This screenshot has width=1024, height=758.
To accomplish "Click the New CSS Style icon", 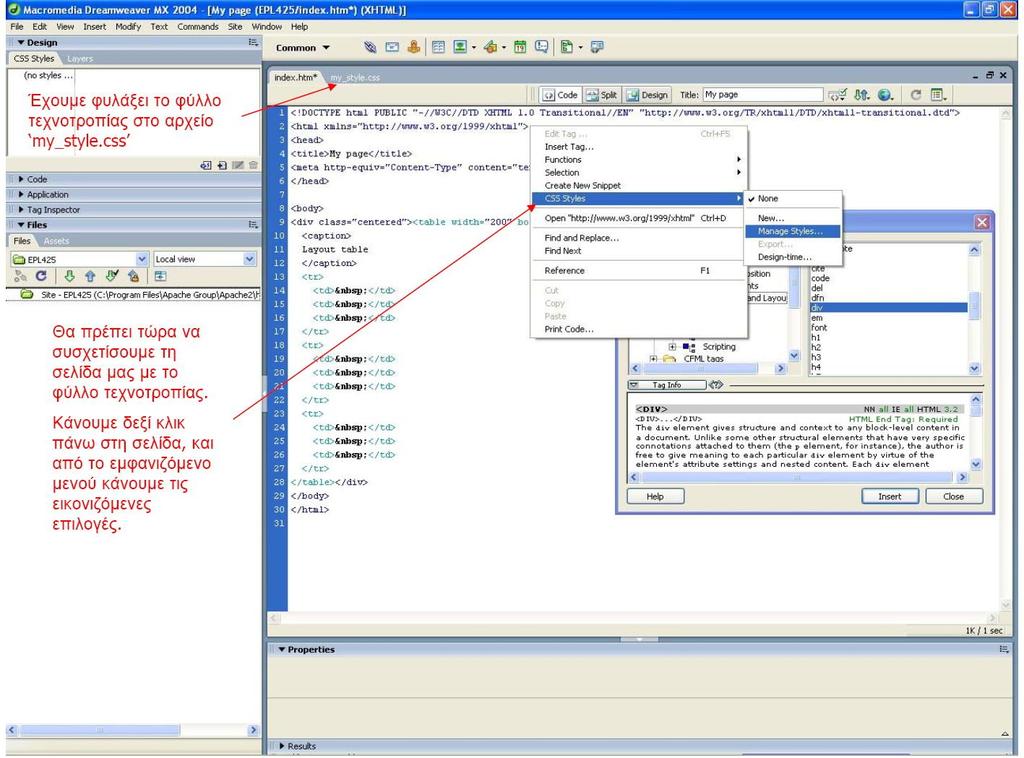I will pyautogui.click(x=222, y=166).
